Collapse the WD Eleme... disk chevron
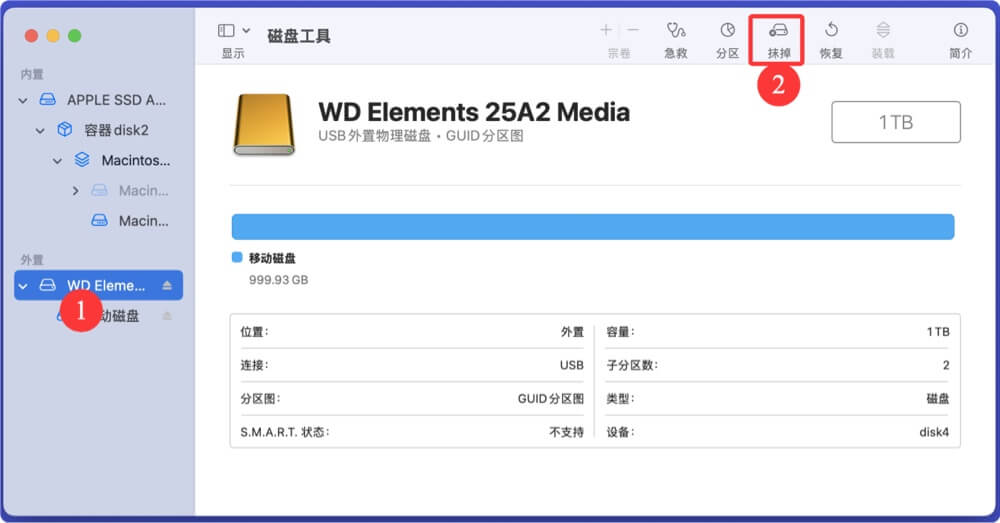 [x=23, y=286]
